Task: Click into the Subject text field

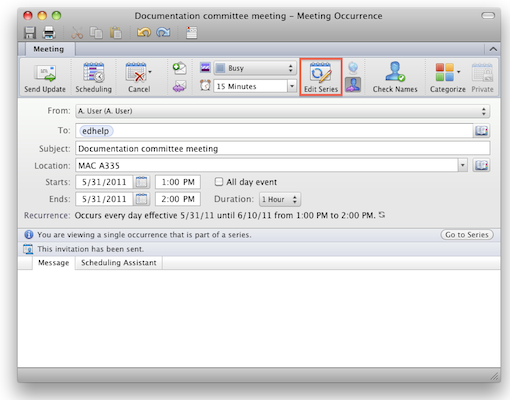Action: point(283,148)
